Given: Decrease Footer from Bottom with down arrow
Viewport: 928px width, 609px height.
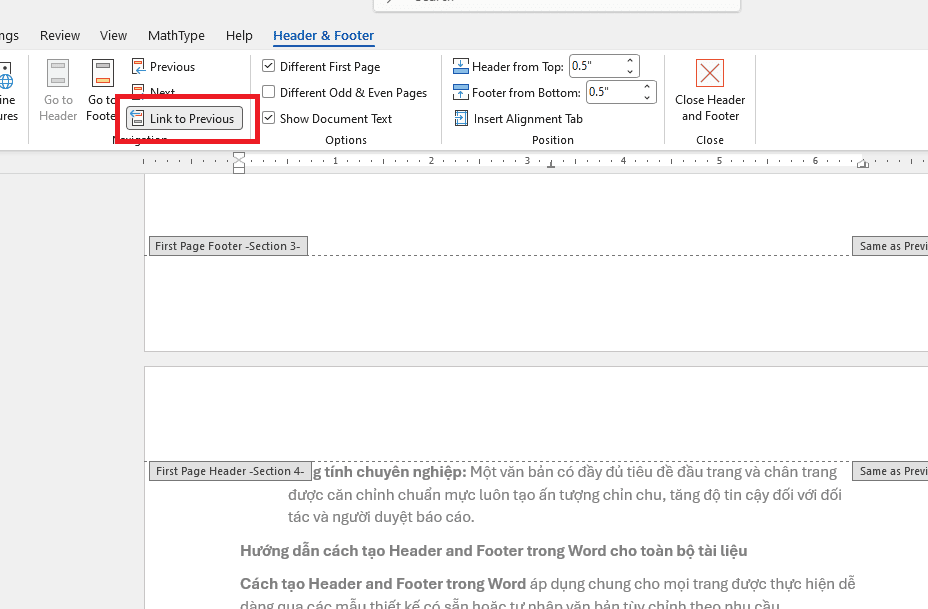Looking at the screenshot, I should pos(647,98).
